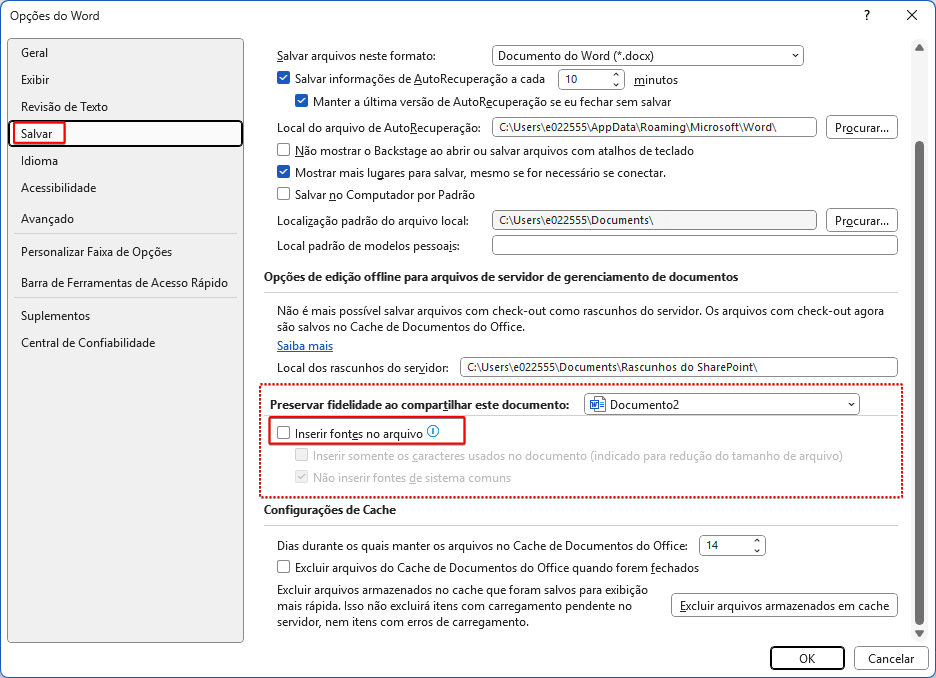The height and width of the screenshot is (678, 936).
Task: Increase AutoRecuperação minutes with up arrow
Action: (615, 75)
